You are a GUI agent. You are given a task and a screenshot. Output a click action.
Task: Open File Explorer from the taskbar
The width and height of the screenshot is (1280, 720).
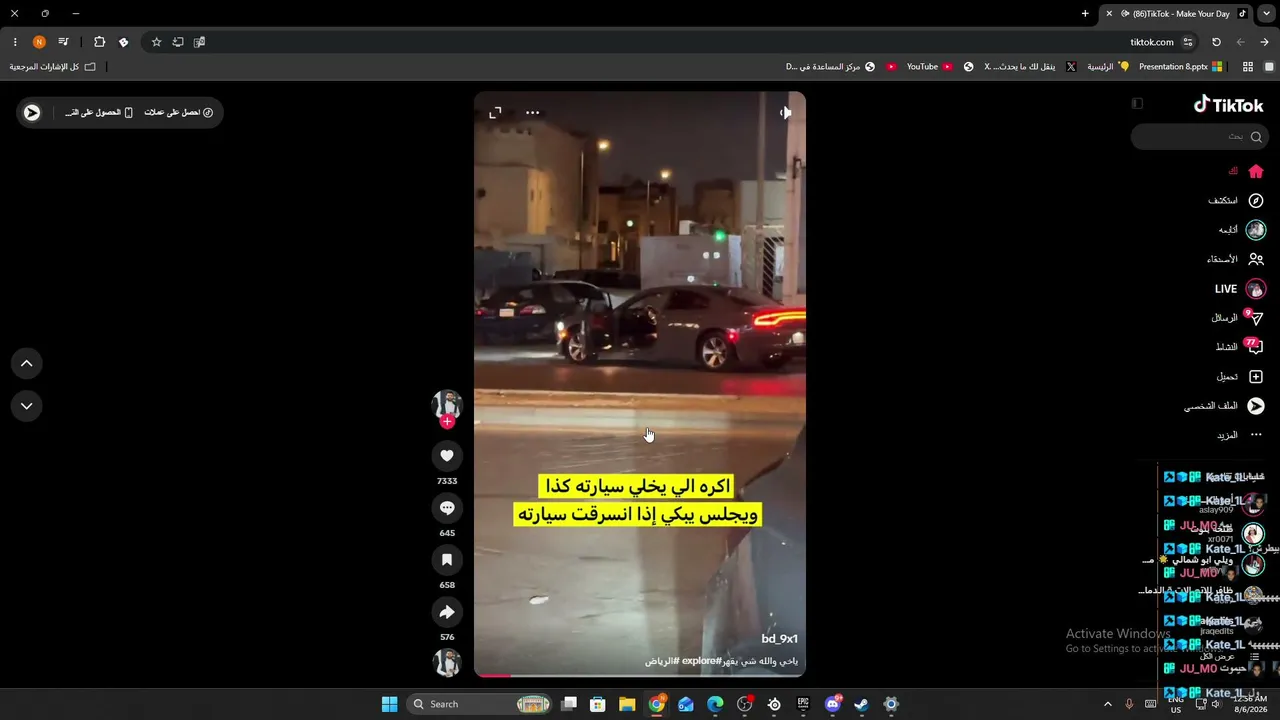coord(627,704)
